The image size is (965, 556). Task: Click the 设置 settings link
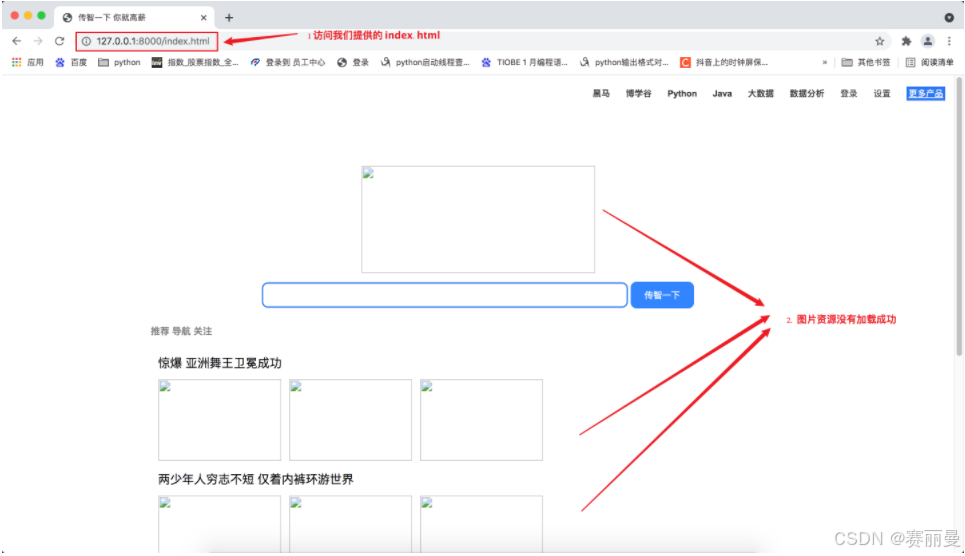click(882, 94)
